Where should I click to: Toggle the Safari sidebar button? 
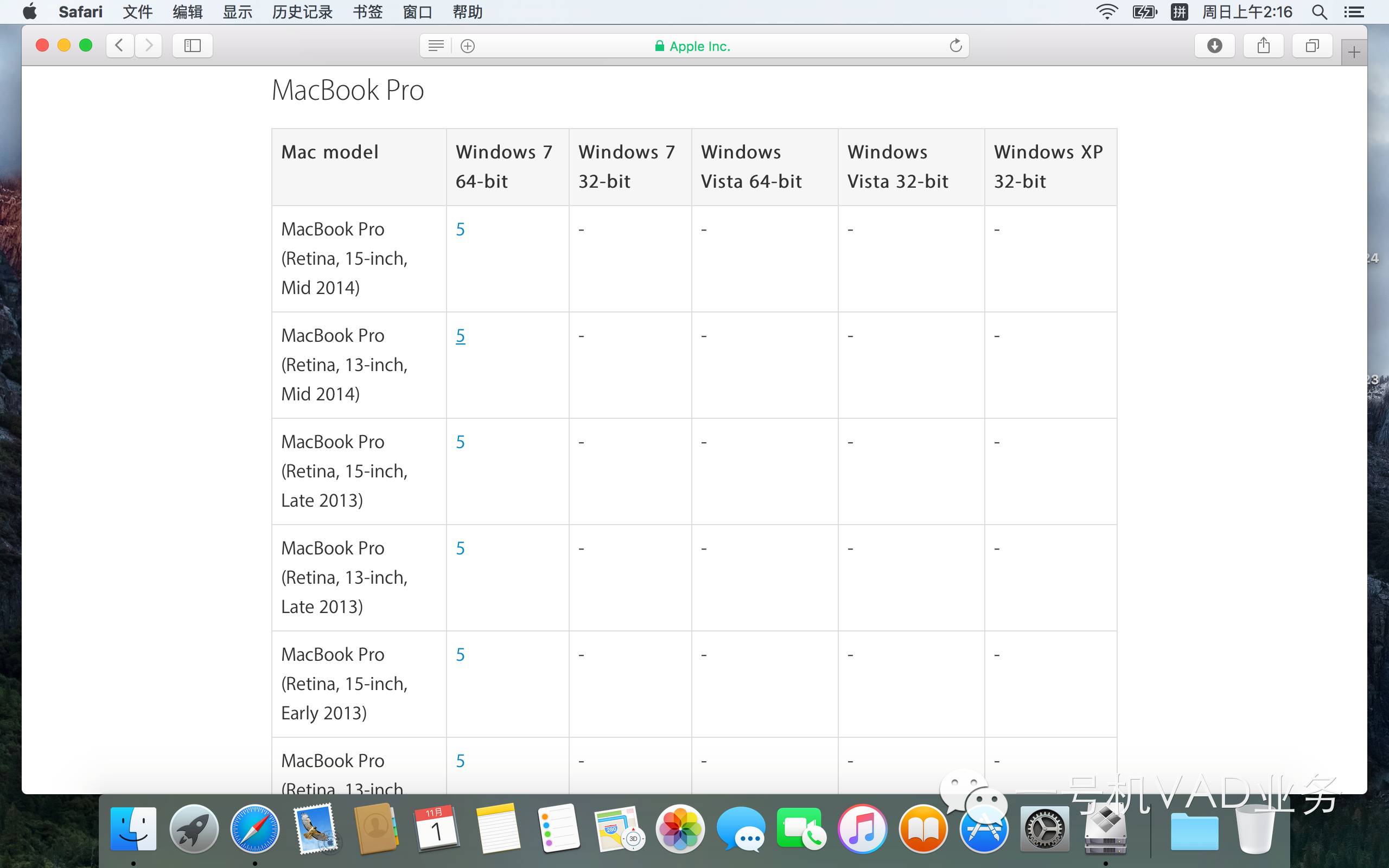192,46
